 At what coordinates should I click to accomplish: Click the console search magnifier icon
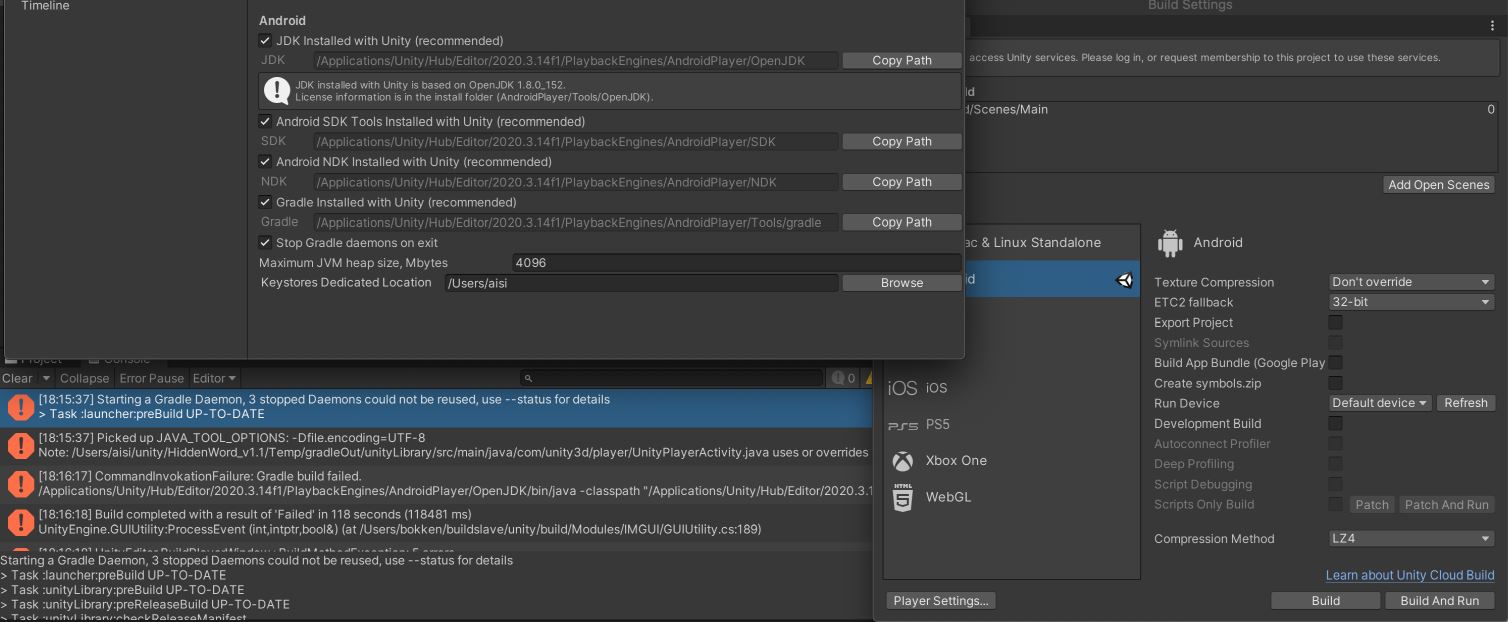[x=530, y=378]
